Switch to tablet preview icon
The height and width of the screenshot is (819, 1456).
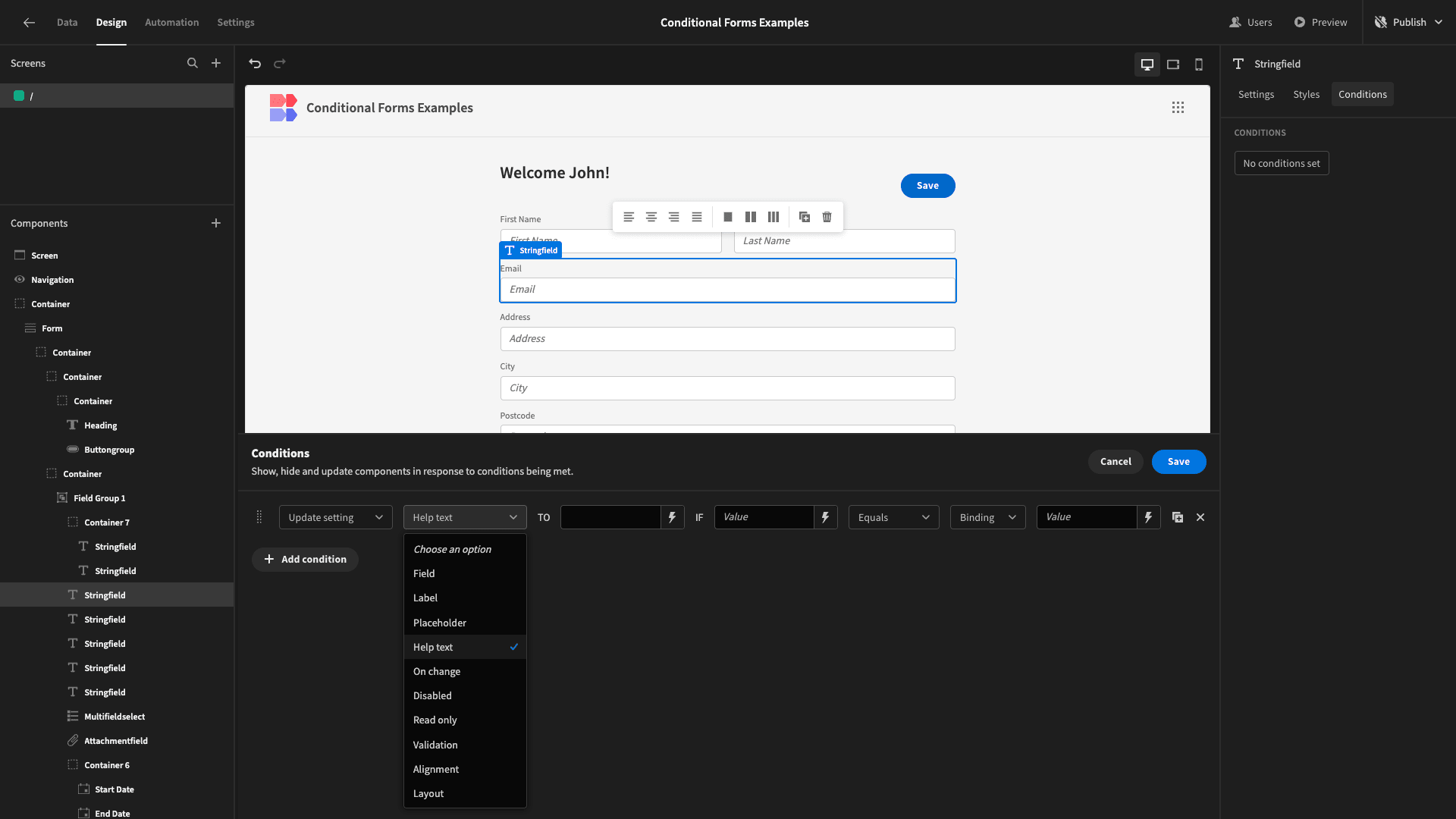point(1173,64)
